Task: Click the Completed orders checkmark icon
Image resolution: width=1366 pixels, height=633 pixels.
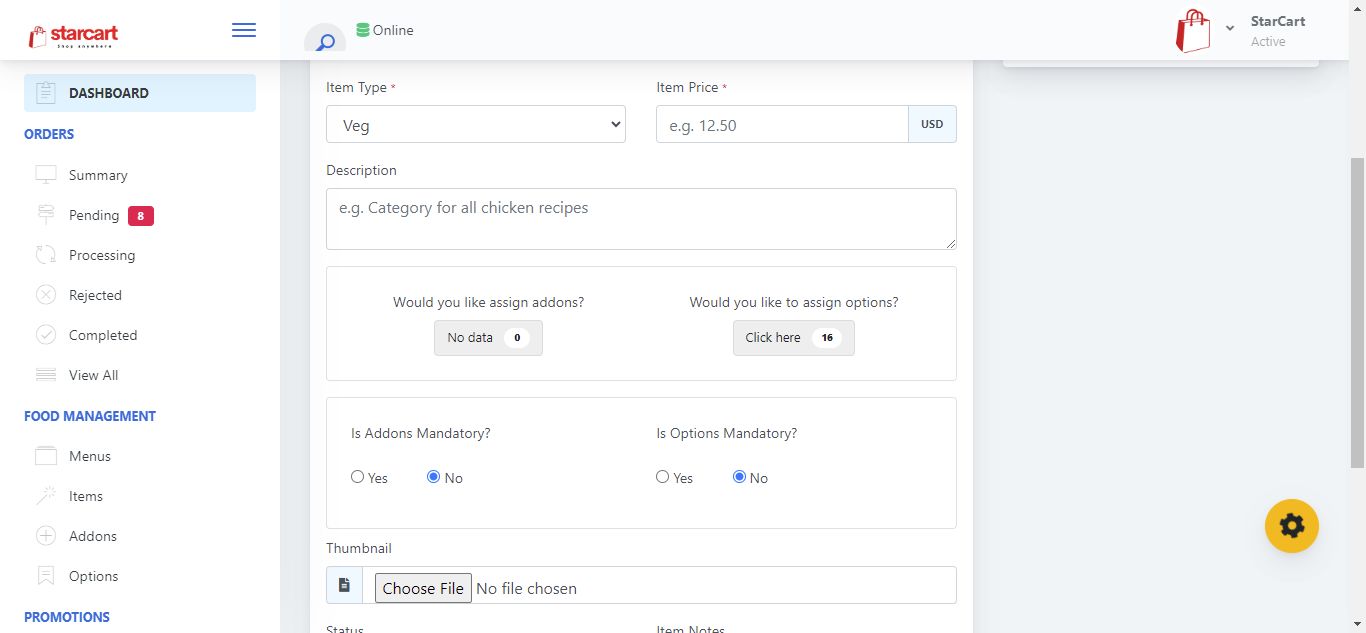Action: click(x=46, y=335)
